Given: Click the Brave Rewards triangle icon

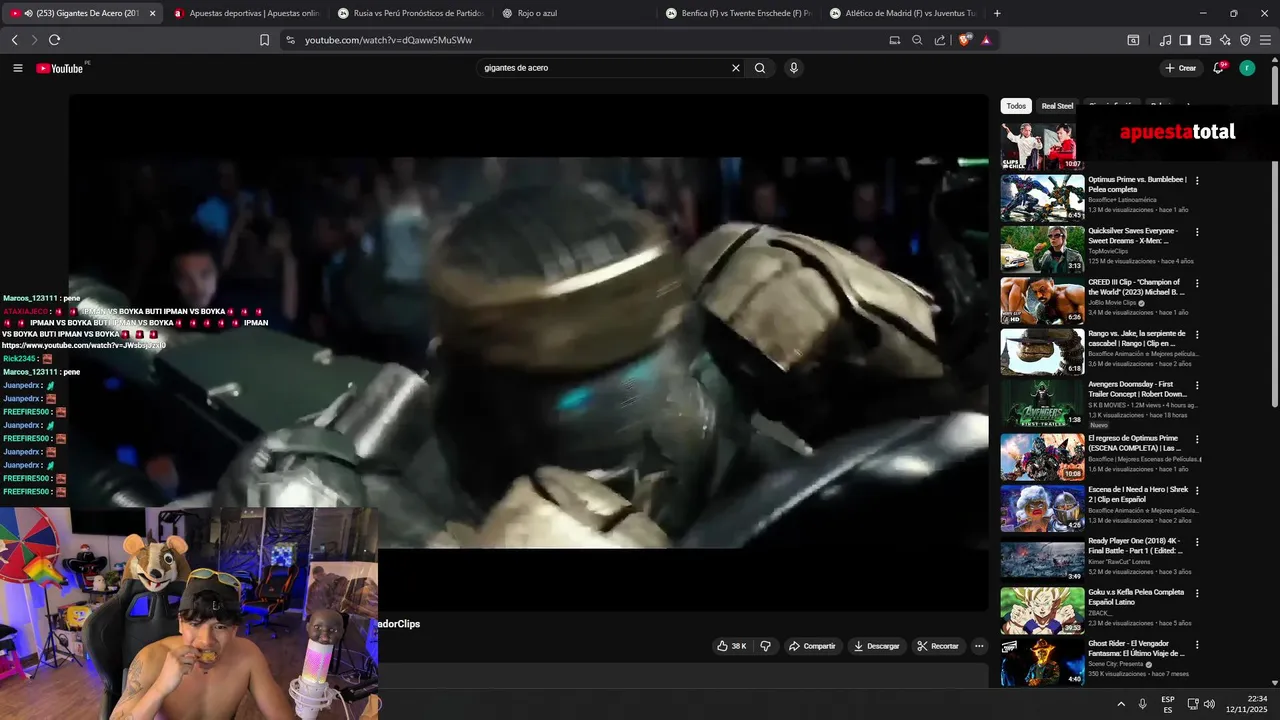Looking at the screenshot, I should point(986,40).
